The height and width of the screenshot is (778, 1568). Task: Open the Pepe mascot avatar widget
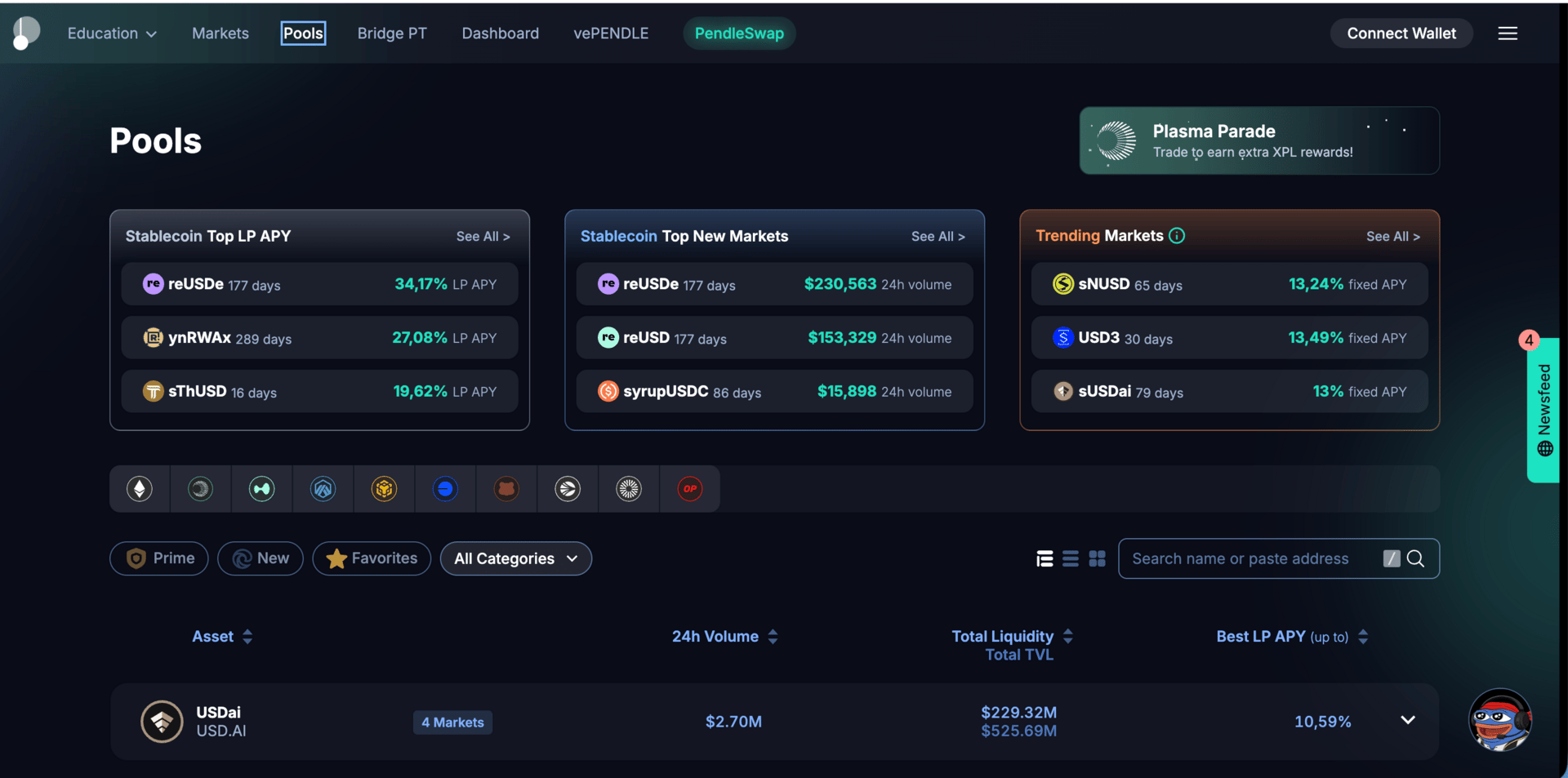click(1500, 720)
